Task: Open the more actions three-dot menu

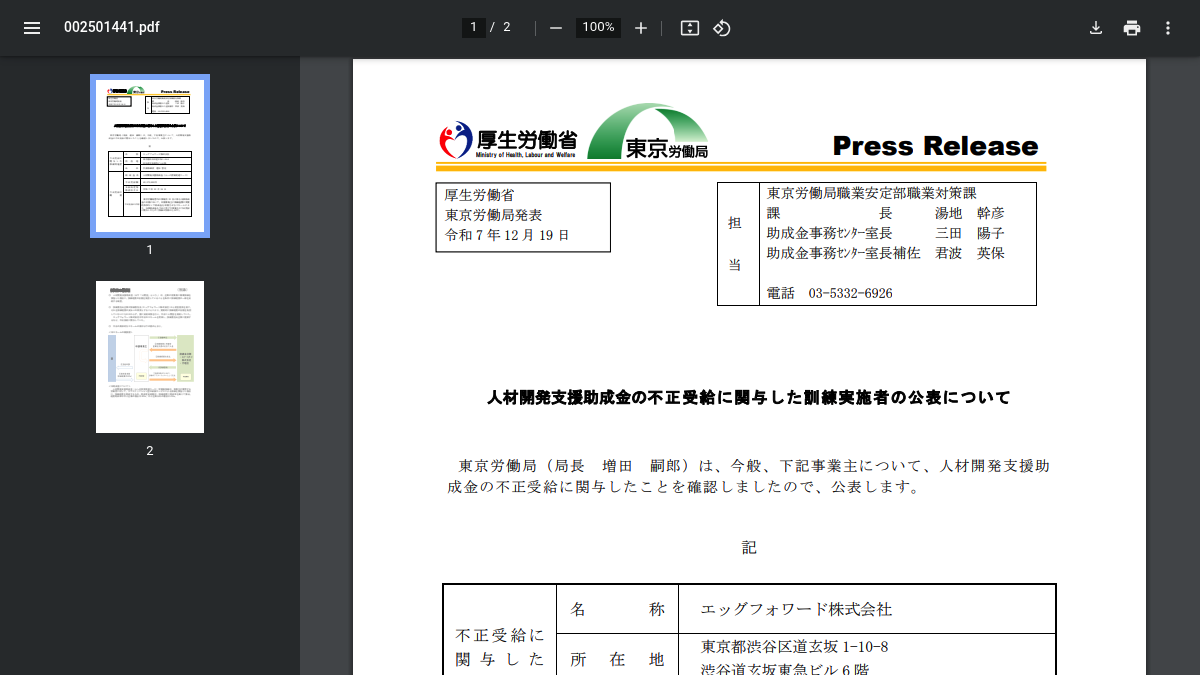Action: pos(1168,28)
